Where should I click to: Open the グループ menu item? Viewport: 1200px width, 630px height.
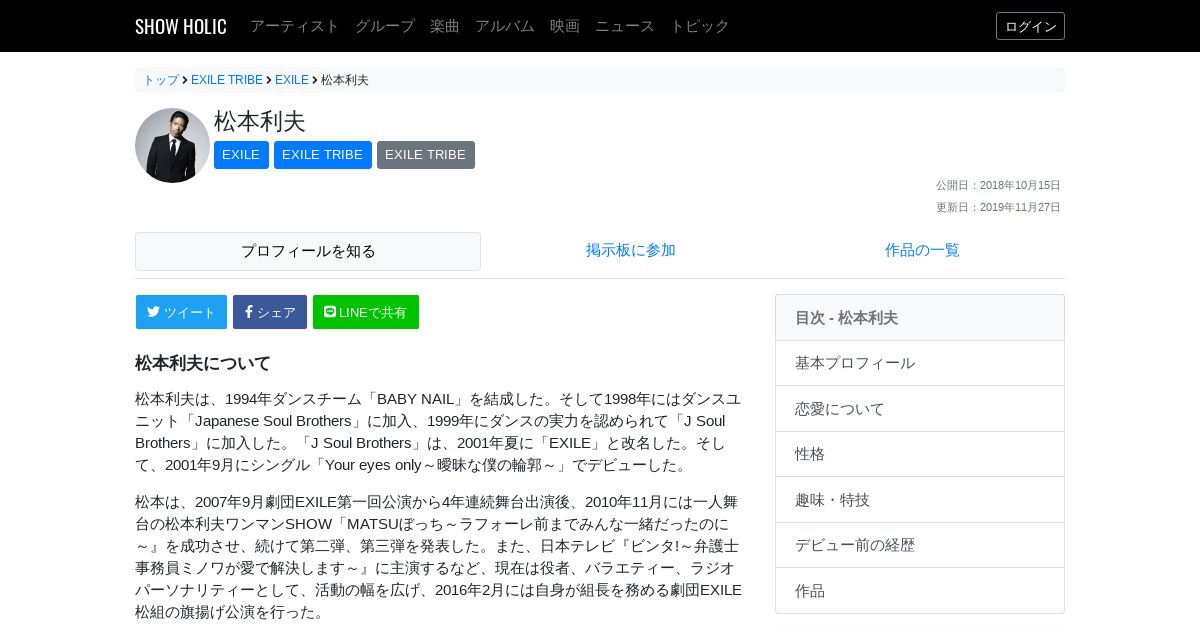click(385, 26)
